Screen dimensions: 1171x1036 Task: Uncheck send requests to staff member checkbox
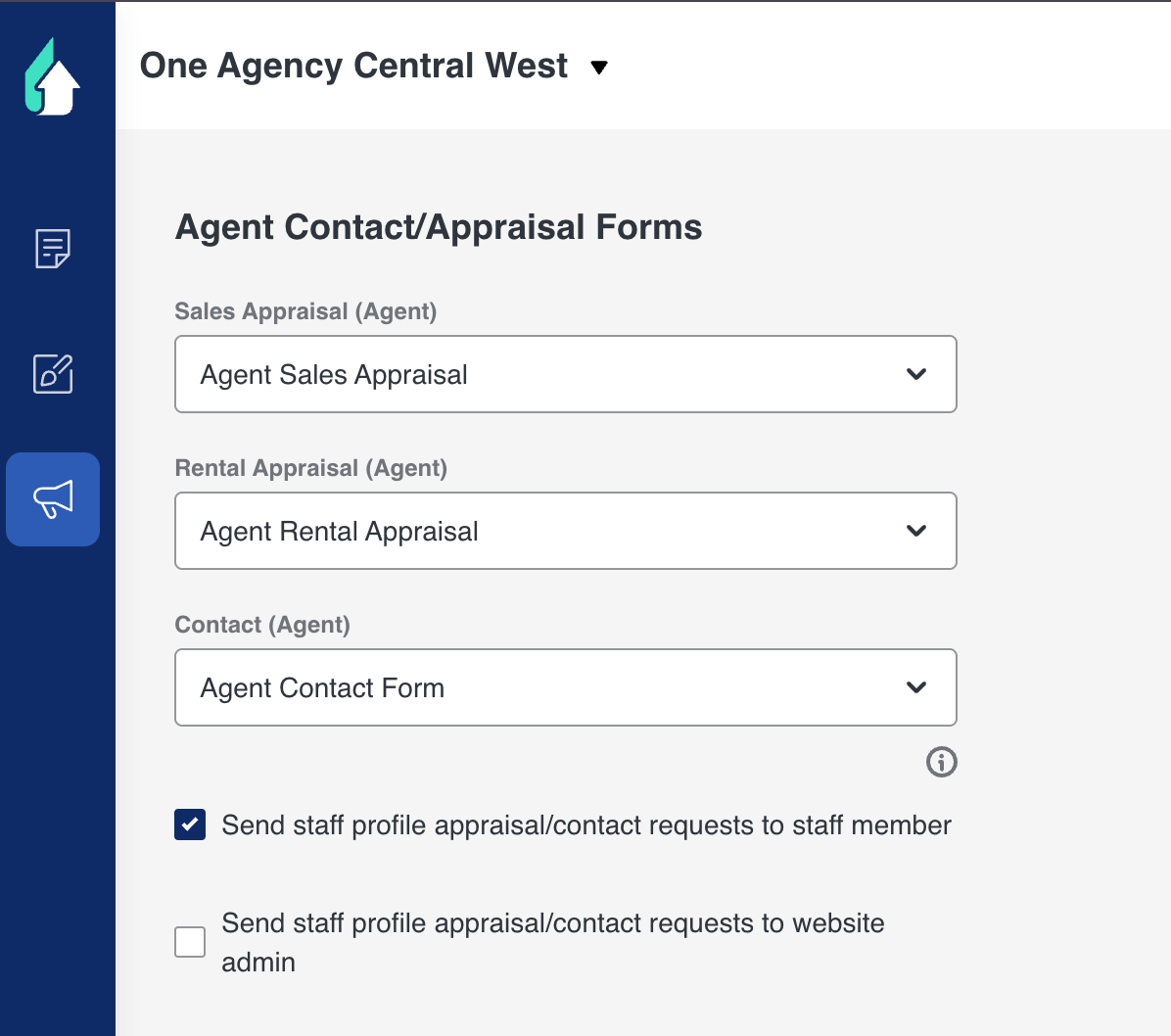click(x=190, y=824)
